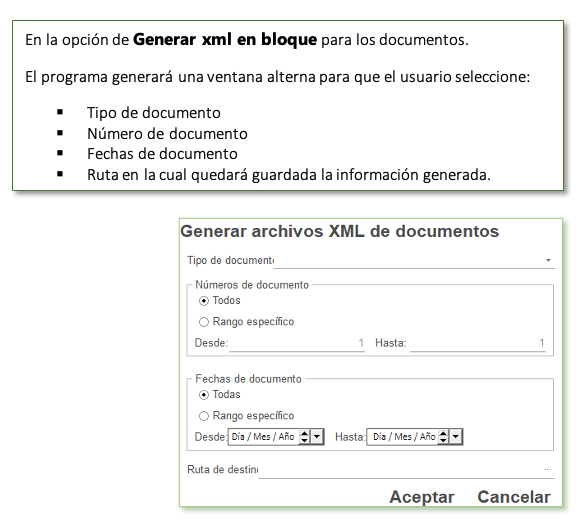Click the Ruta de destino browse ellipsis
This screenshot has height=521, width=578.
(548, 469)
